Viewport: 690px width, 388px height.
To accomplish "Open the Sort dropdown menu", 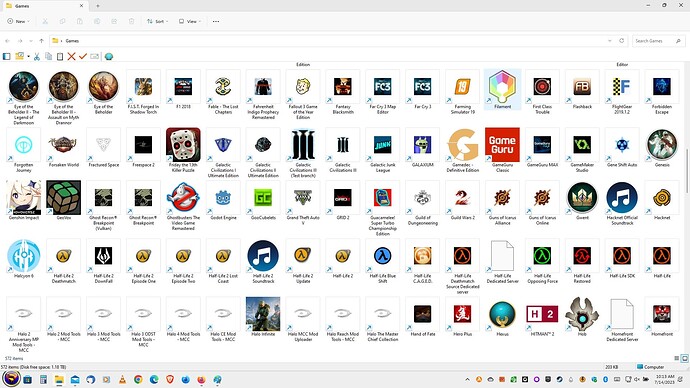I will [x=157, y=21].
